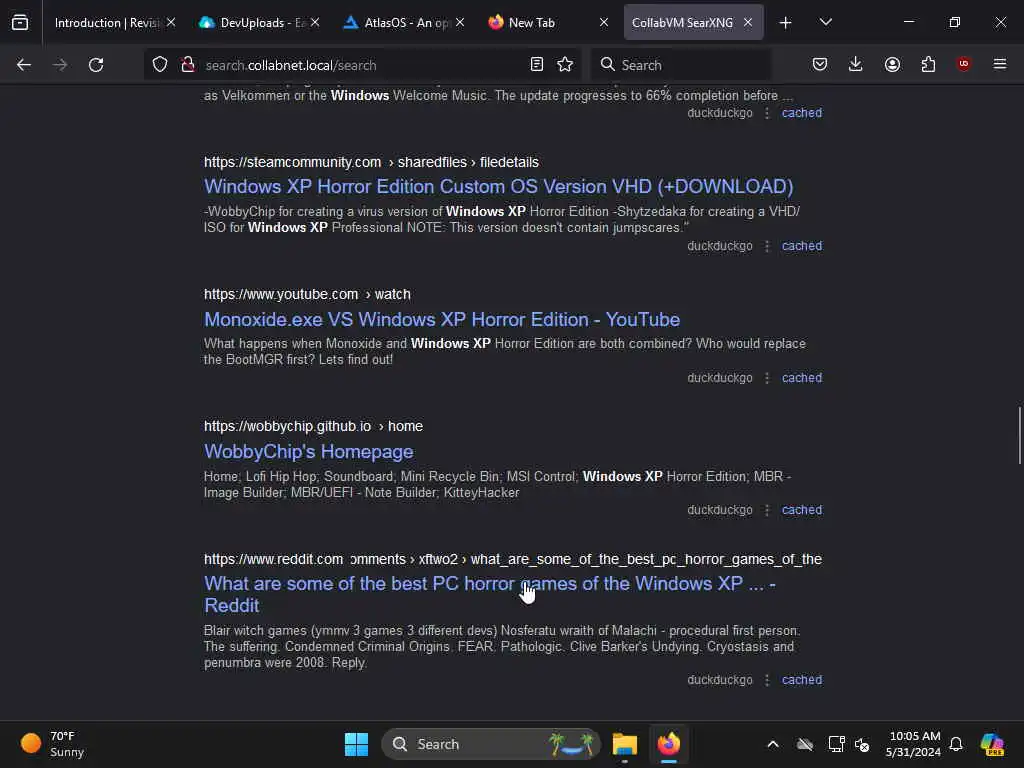Click the https://www.reddit.com result URL text

[513, 560]
